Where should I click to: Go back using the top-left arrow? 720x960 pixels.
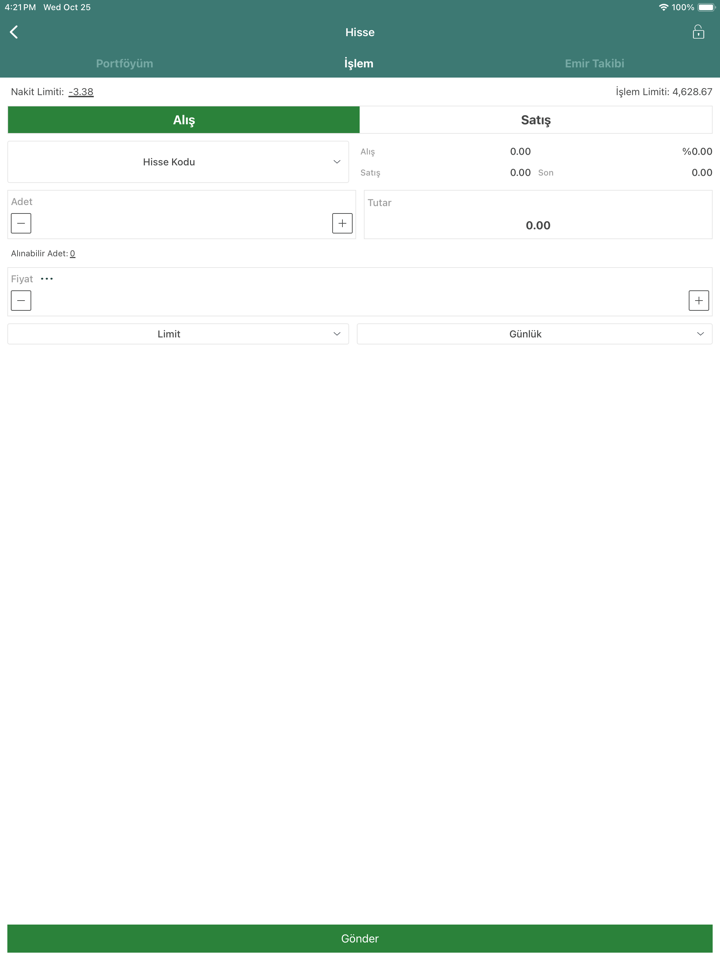click(x=14, y=32)
